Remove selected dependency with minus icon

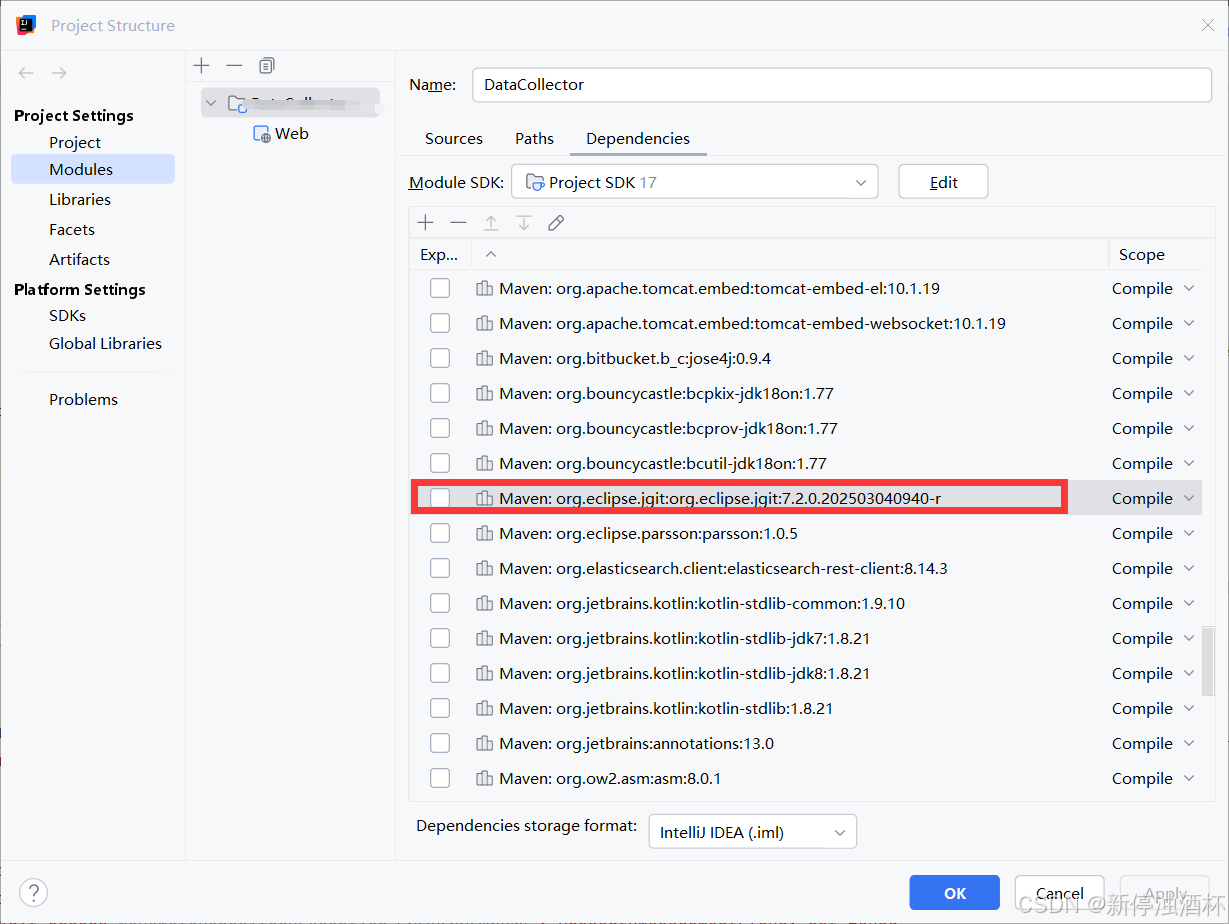(x=458, y=222)
